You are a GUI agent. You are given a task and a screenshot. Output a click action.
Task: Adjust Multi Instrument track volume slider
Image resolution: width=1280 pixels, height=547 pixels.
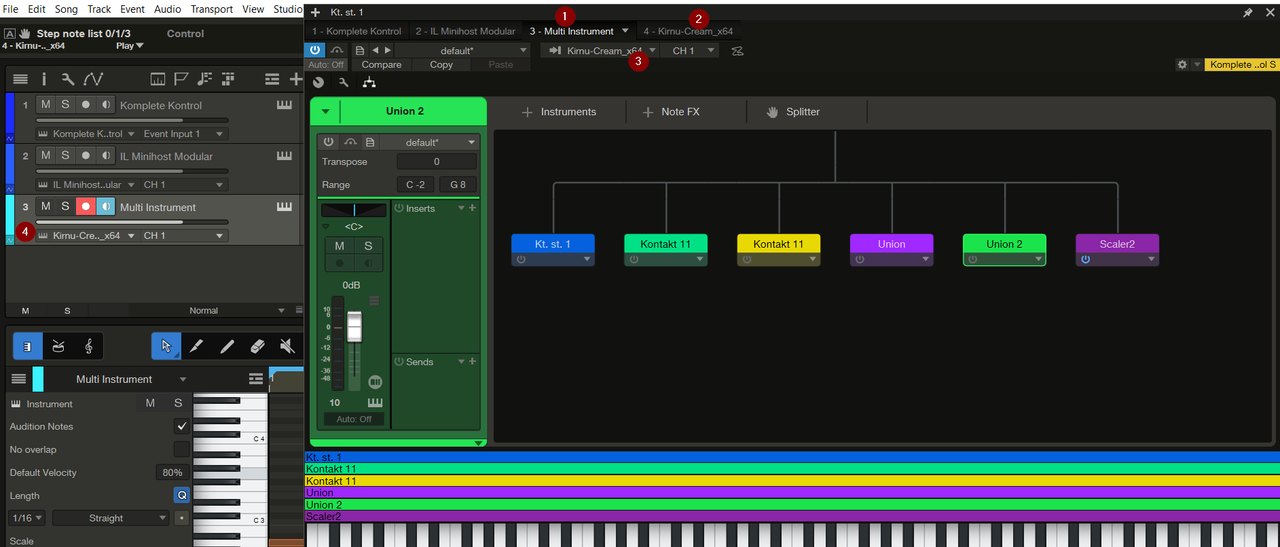(132, 222)
